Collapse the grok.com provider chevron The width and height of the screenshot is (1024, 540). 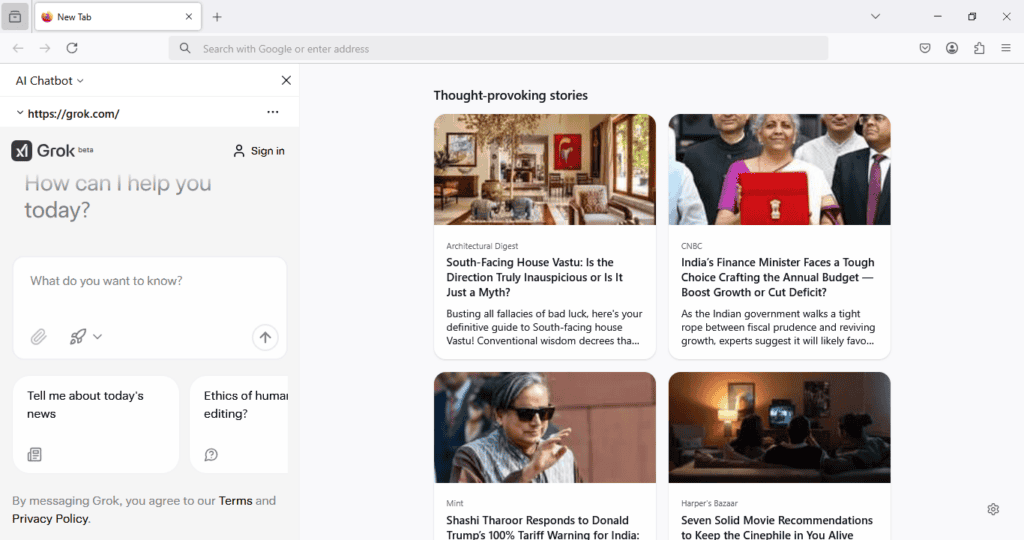coord(20,113)
